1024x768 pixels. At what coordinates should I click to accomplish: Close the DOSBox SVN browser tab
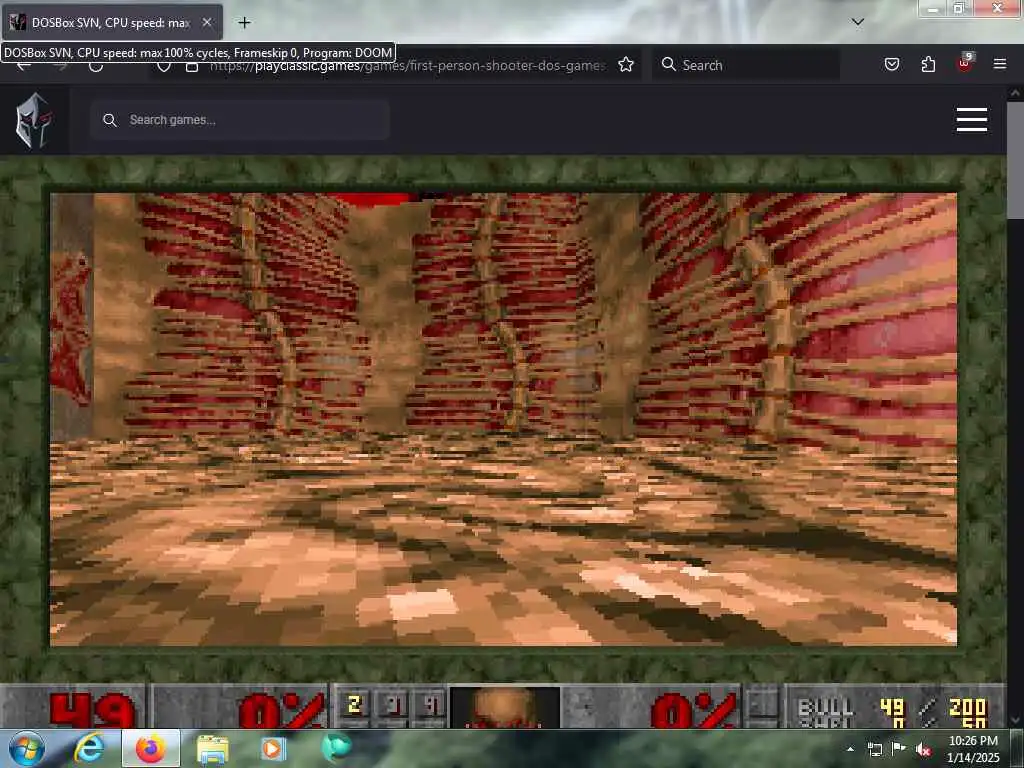pos(206,22)
